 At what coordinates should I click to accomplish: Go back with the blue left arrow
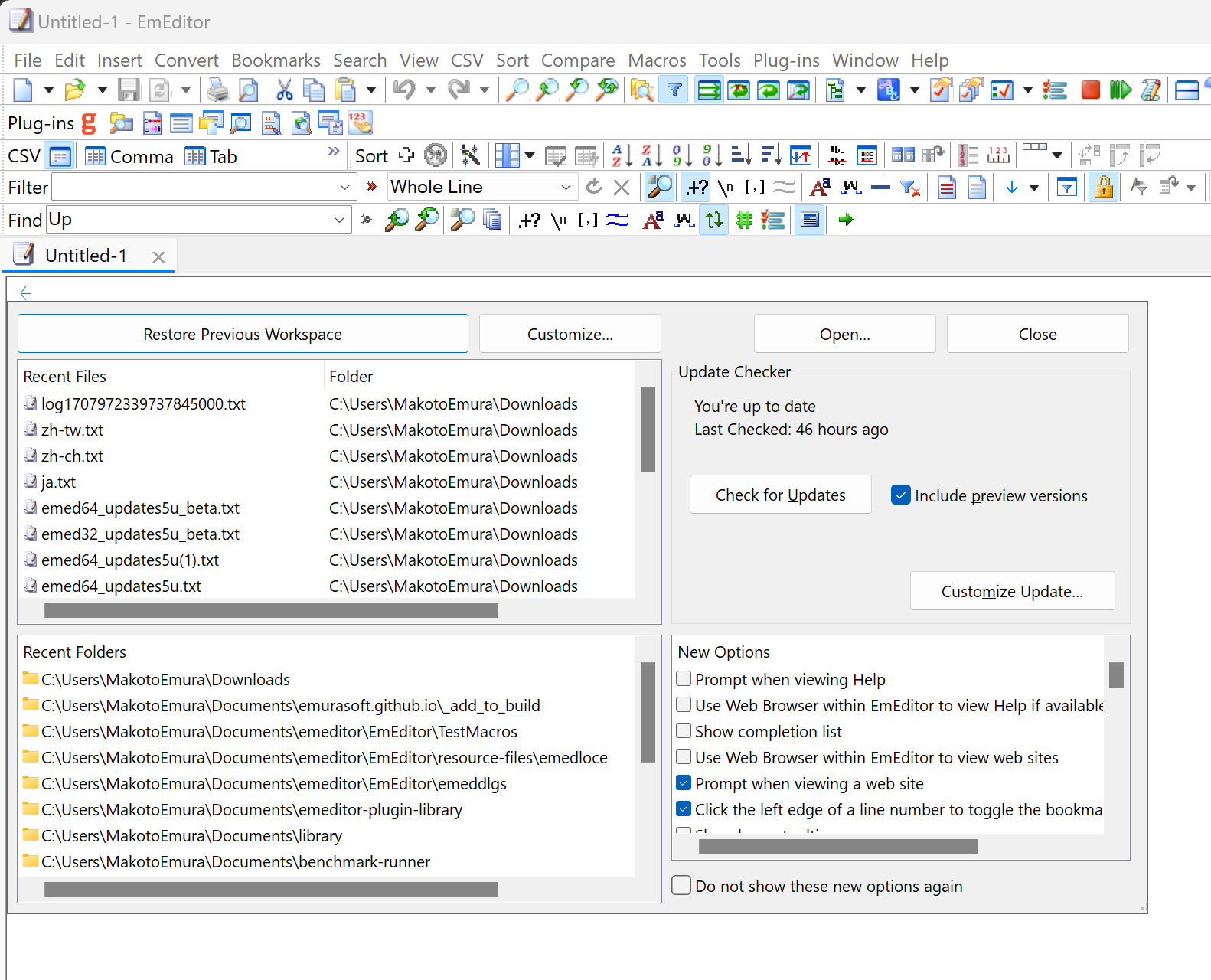[x=25, y=293]
